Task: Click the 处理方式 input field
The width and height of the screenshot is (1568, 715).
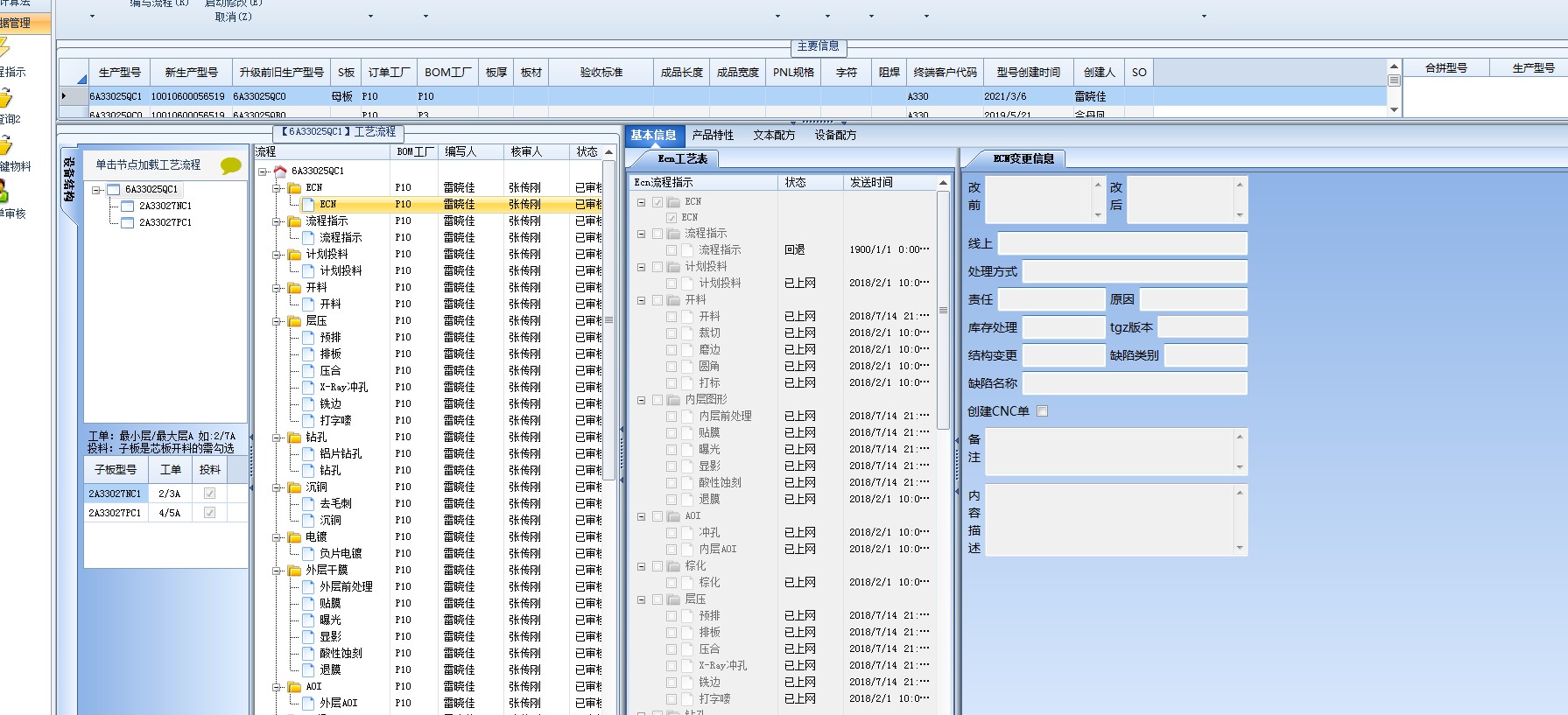Action: pos(1135,271)
